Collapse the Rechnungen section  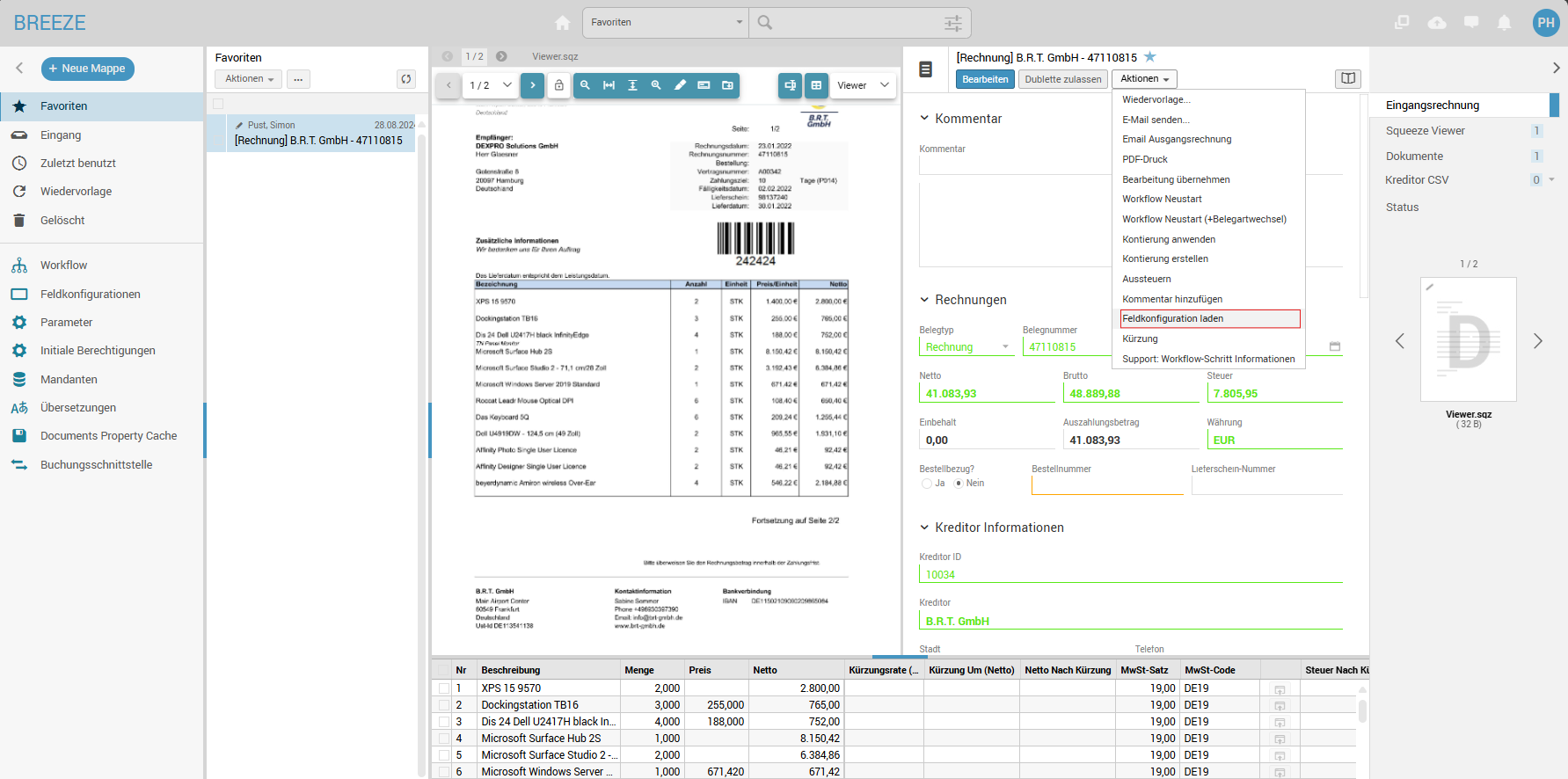click(x=924, y=299)
